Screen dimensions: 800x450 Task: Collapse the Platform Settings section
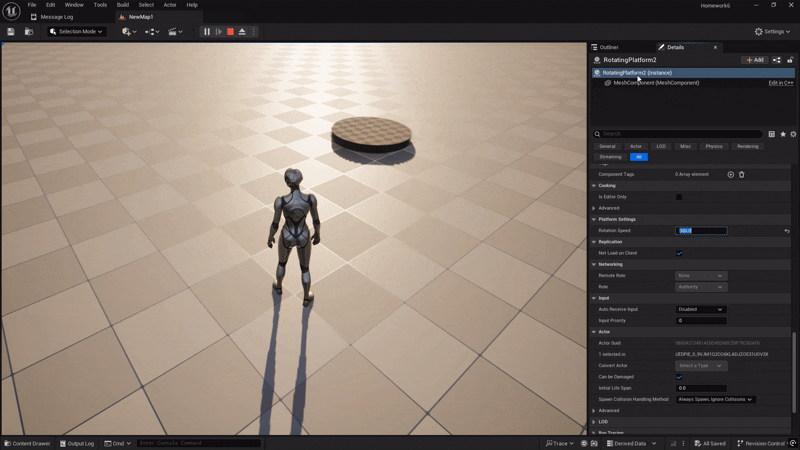click(593, 219)
